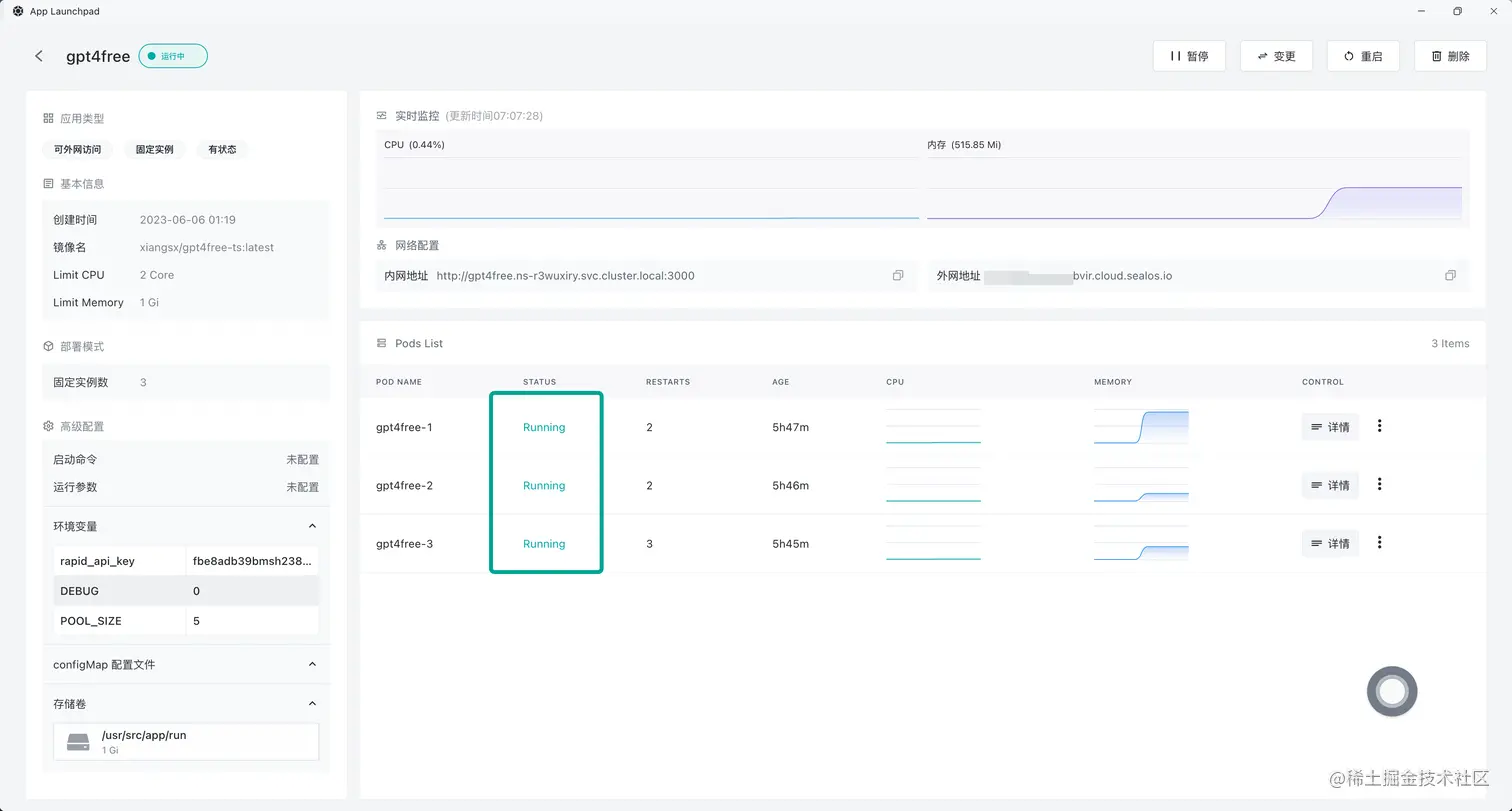Click the gpt4free-1 memory mini chart

coord(1141,426)
